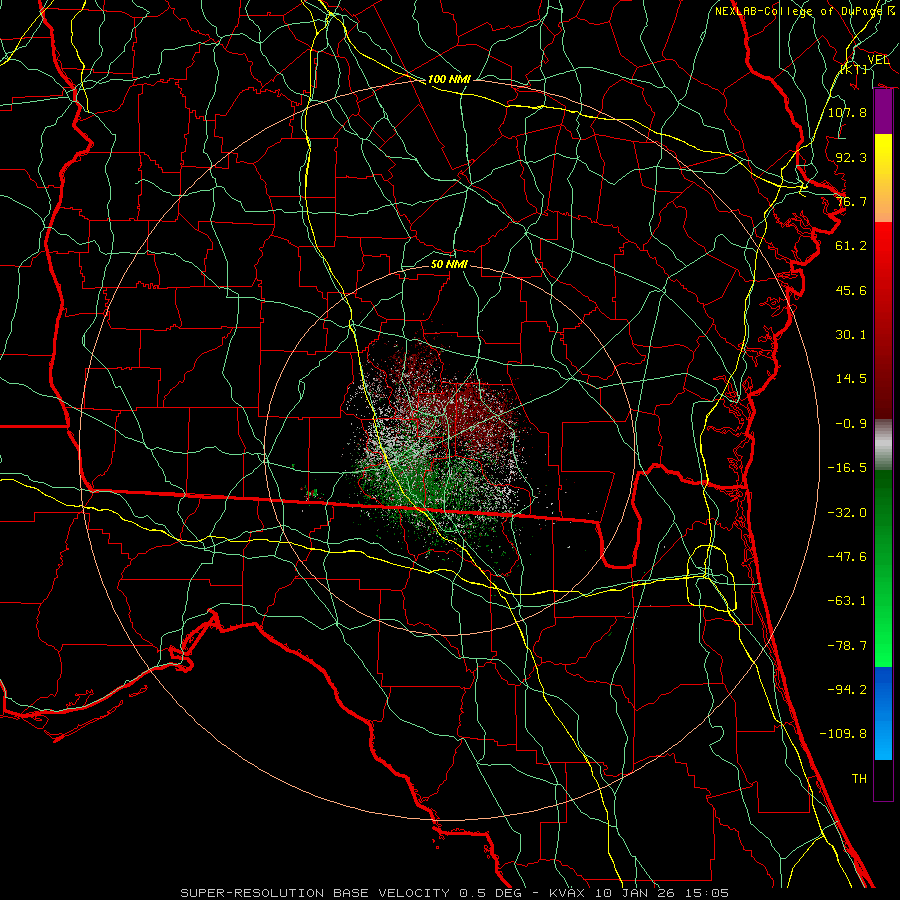Click the '10 JAN 26' date stamp
Viewport: 900px width, 900px height.
coord(634,893)
